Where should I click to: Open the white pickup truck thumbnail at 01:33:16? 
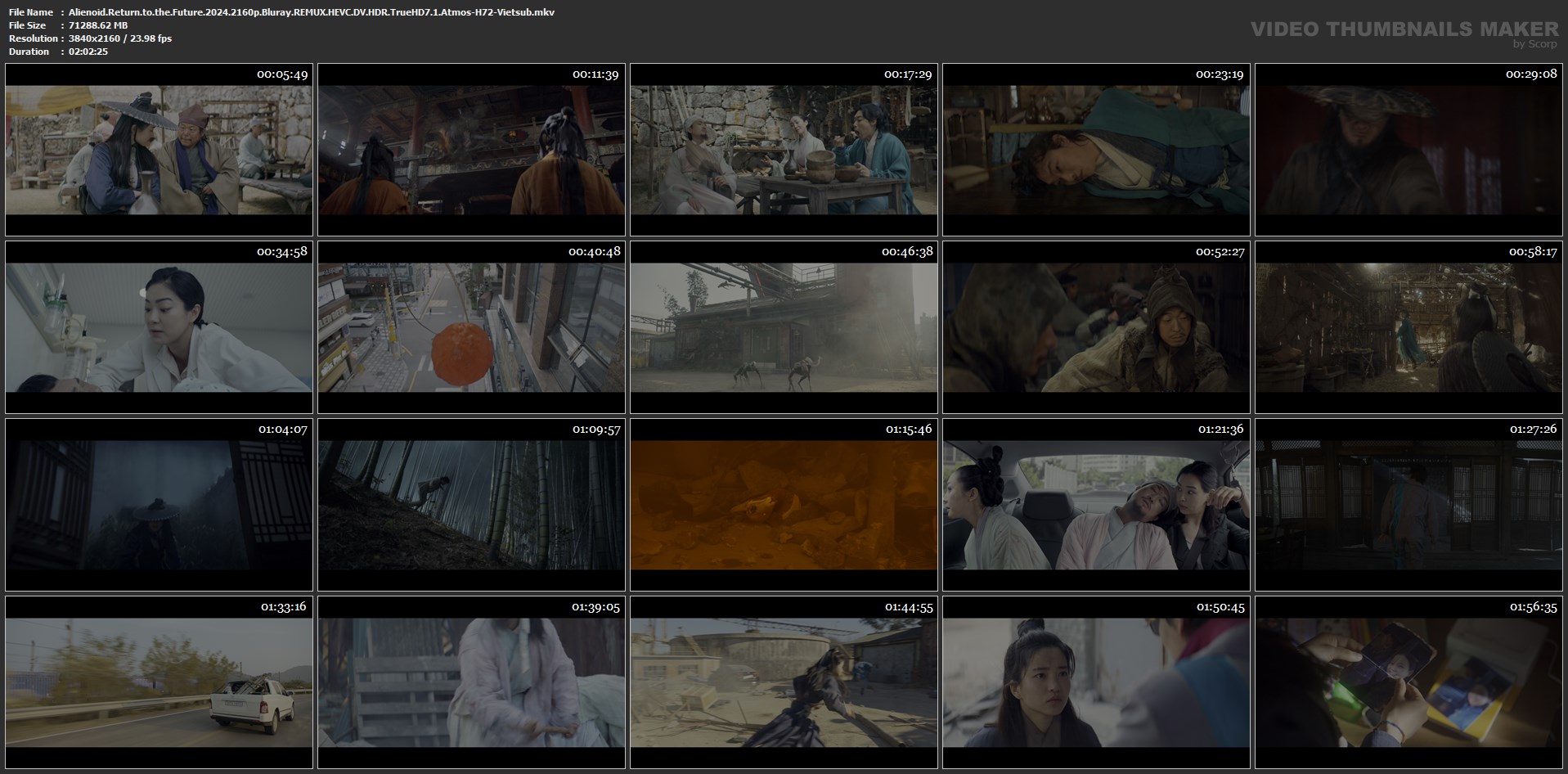point(159,682)
